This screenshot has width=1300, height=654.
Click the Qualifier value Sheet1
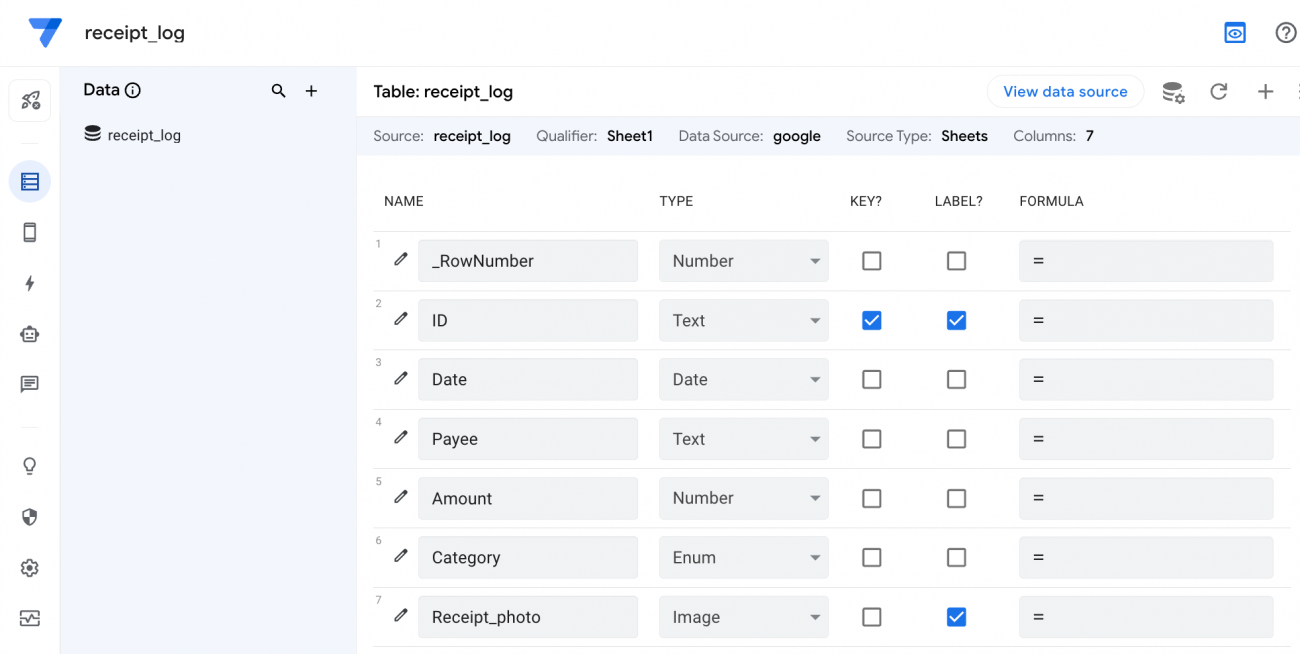pyautogui.click(x=630, y=136)
